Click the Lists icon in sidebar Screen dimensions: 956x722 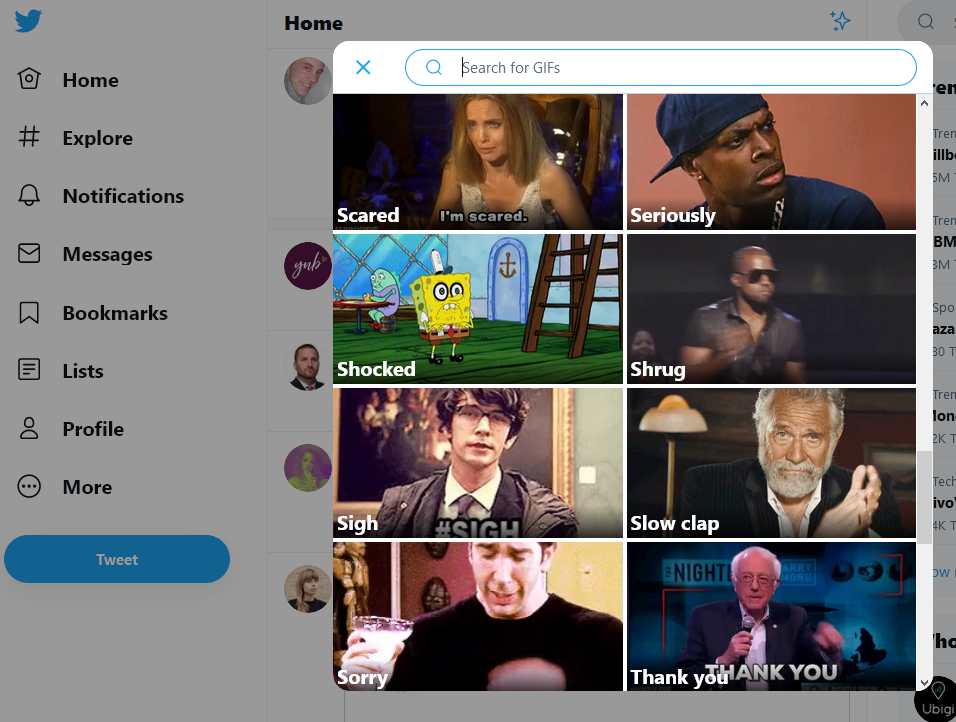tap(29, 370)
